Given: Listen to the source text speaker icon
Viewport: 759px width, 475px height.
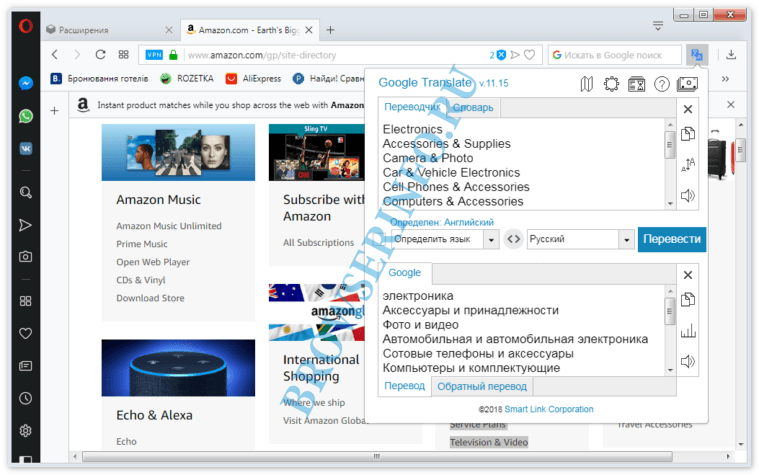Looking at the screenshot, I should pos(688,196).
